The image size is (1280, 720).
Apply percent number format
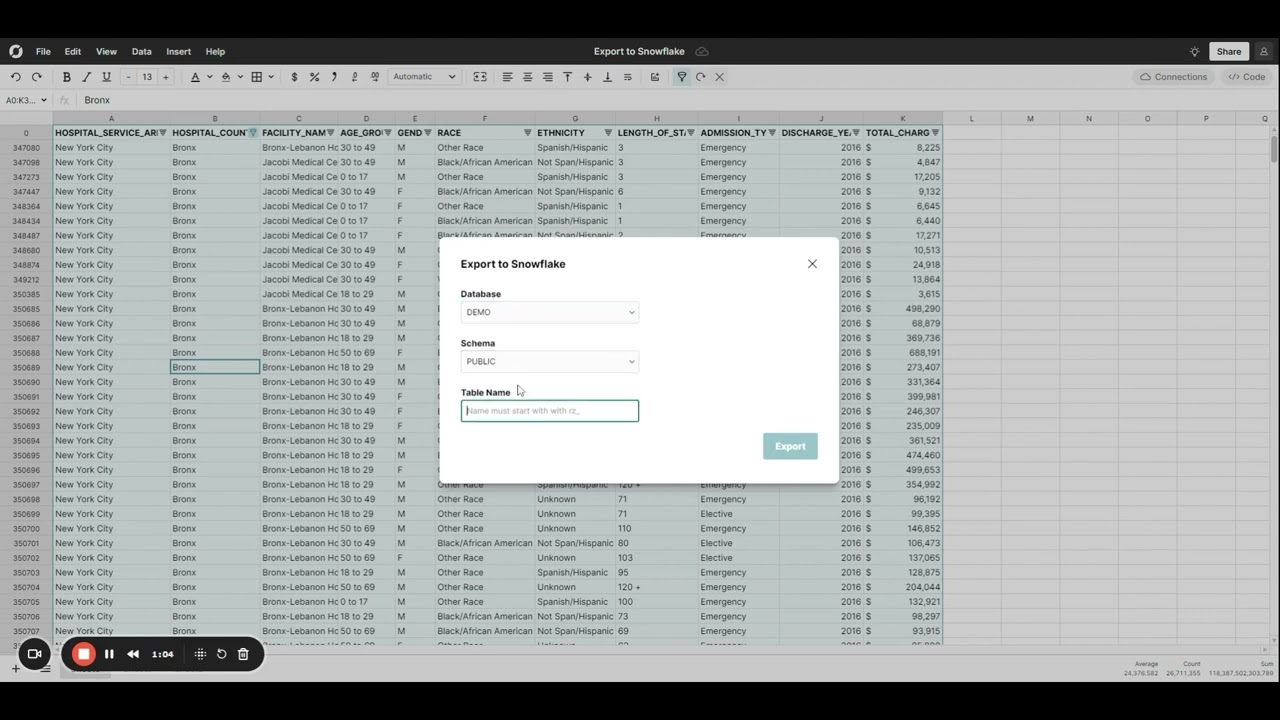coord(314,77)
